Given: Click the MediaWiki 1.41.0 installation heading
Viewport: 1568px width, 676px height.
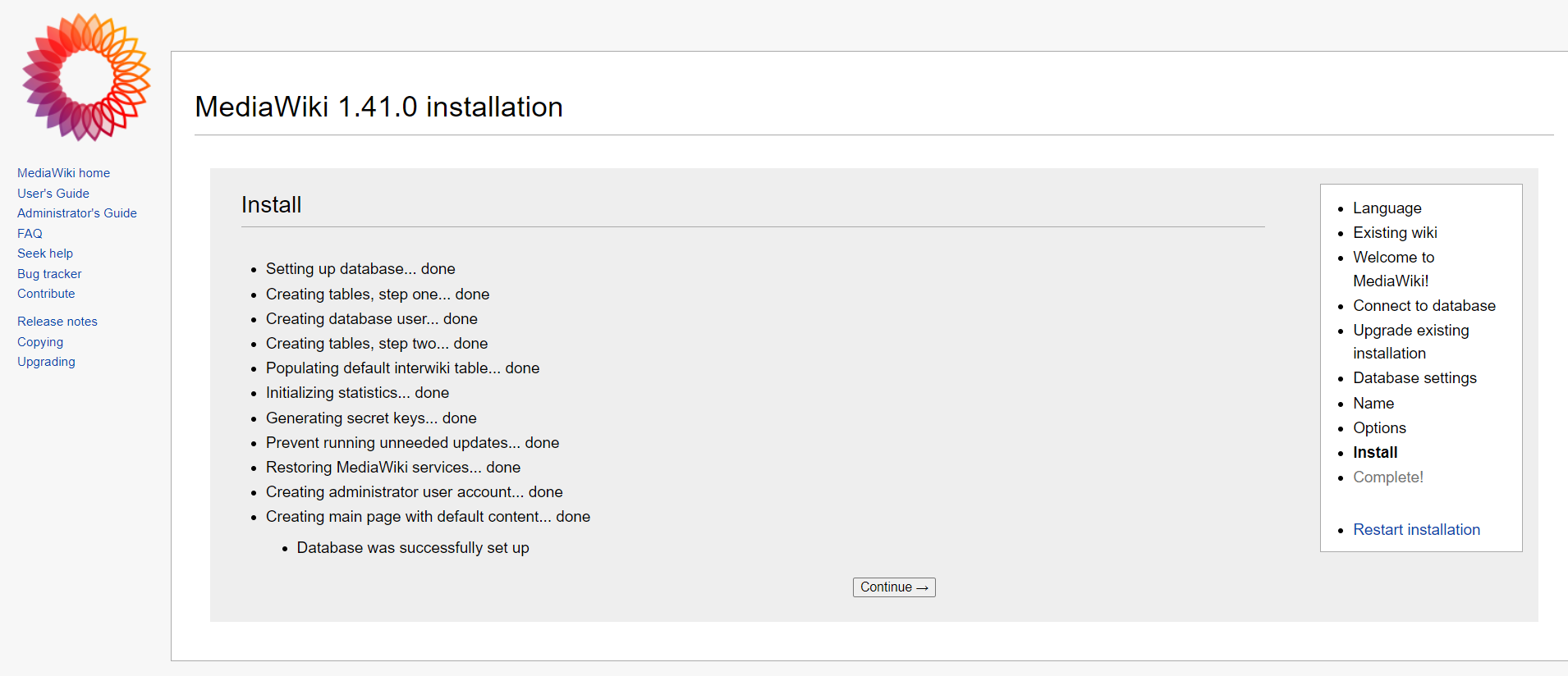Looking at the screenshot, I should point(378,107).
